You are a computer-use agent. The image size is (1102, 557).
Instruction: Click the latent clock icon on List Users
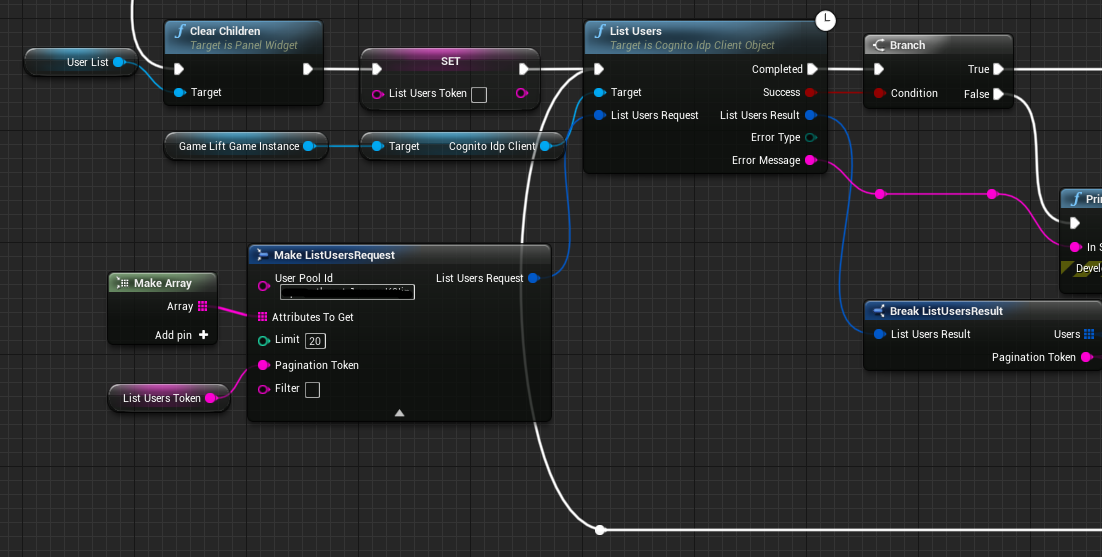coord(825,19)
